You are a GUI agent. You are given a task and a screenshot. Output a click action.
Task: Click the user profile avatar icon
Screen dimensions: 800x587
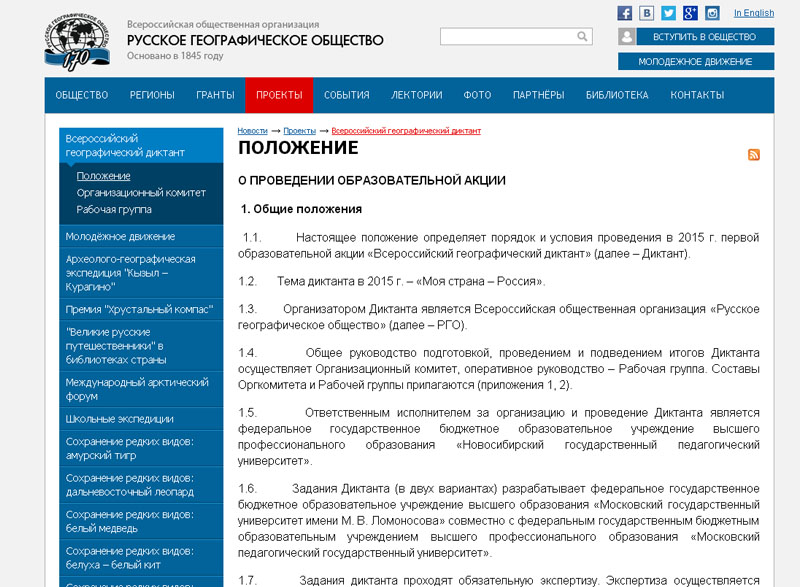click(627, 37)
